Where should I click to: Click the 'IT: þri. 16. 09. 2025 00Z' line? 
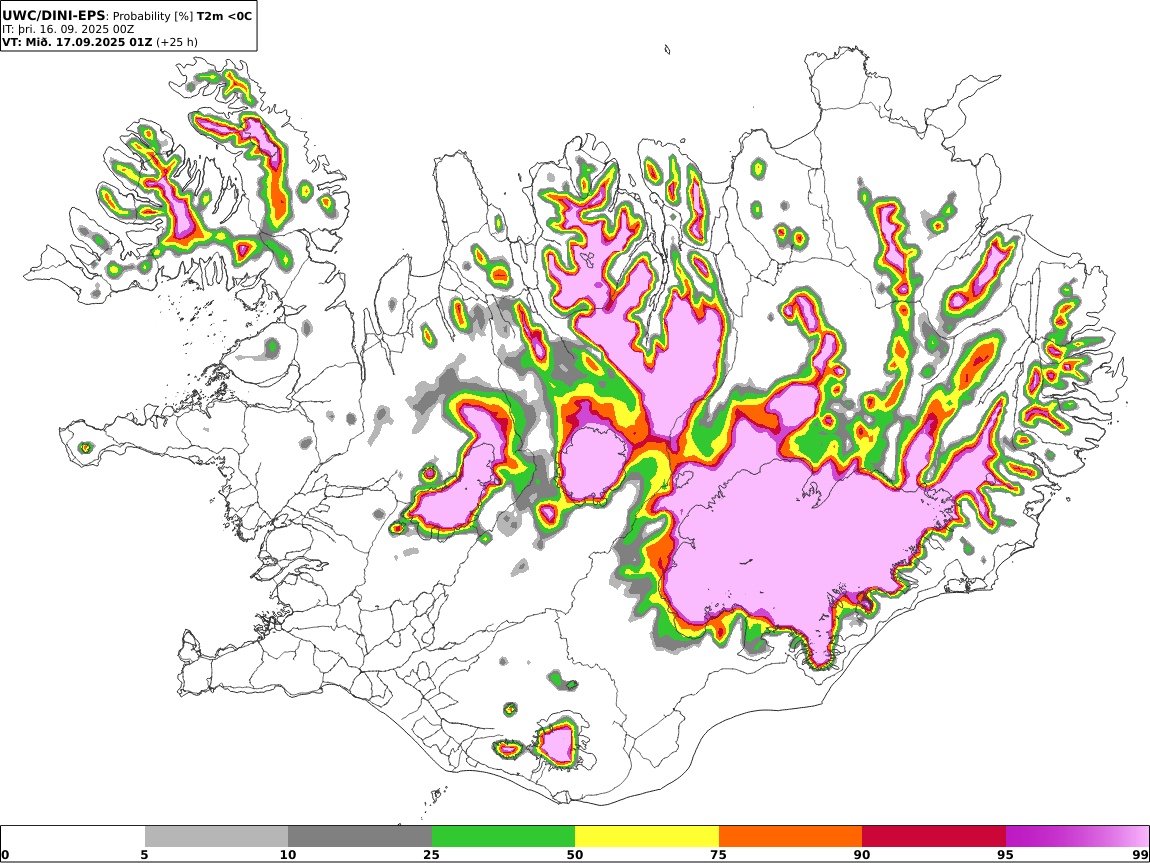[x=68, y=29]
